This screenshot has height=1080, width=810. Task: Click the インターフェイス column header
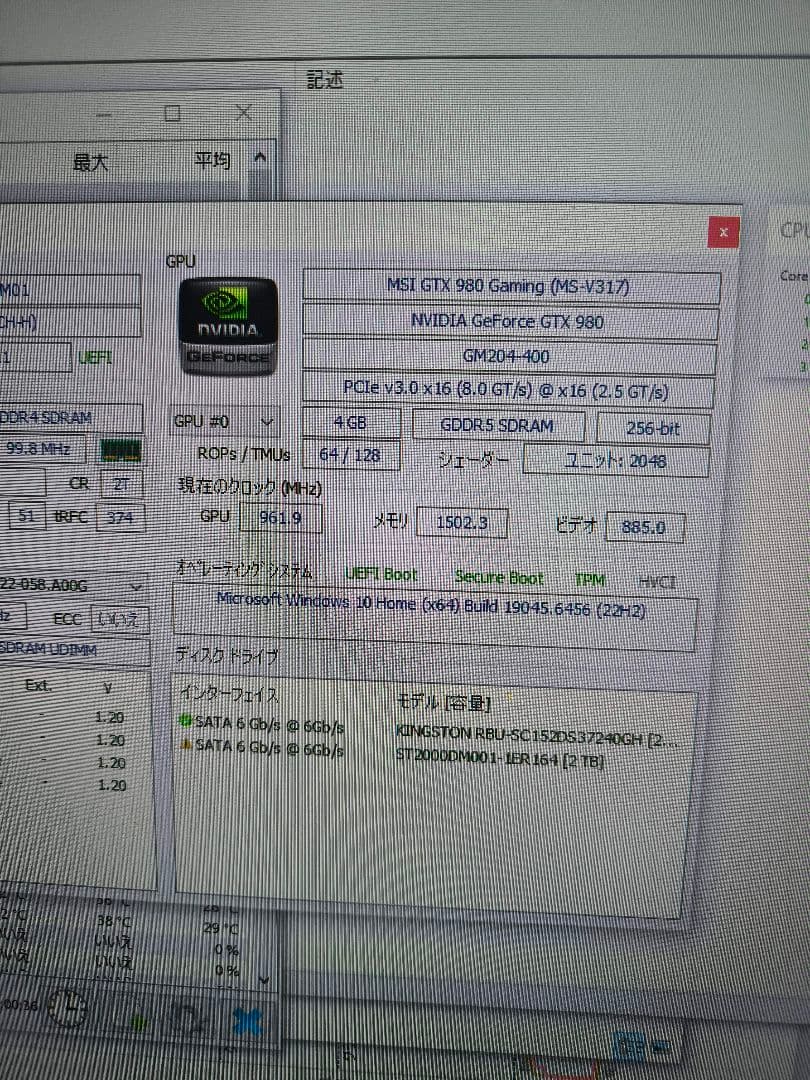[x=229, y=694]
